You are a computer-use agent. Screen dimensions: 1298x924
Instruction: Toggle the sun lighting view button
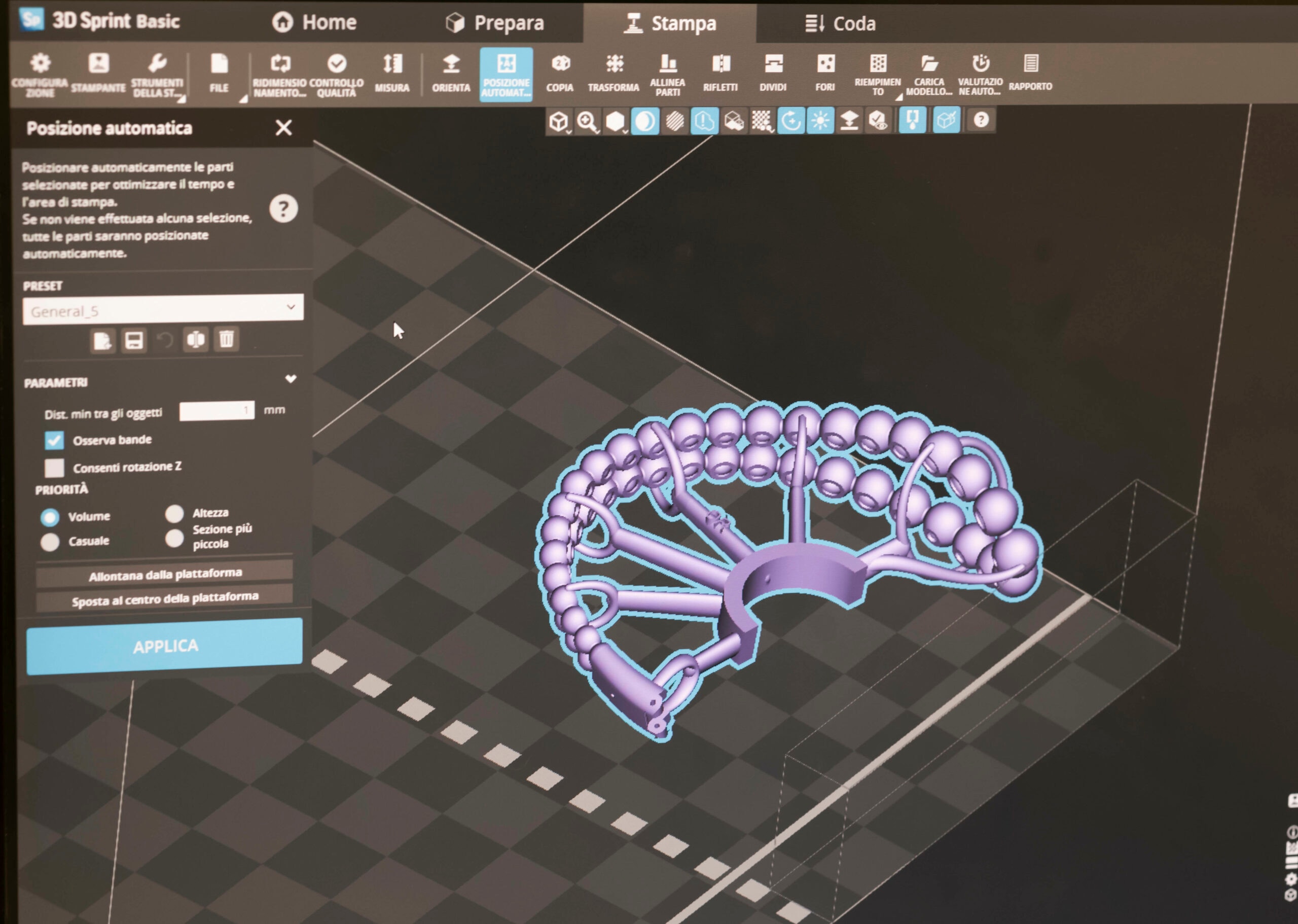click(x=820, y=121)
